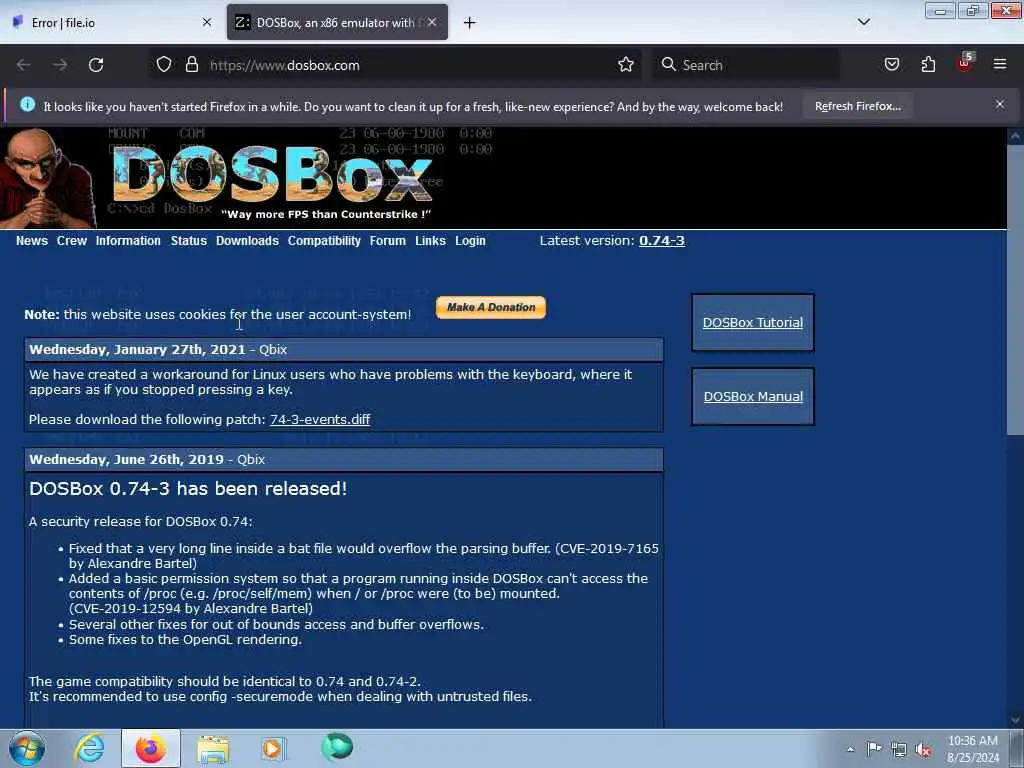Click the Make A Donation button
The width and height of the screenshot is (1024, 768).
click(490, 308)
